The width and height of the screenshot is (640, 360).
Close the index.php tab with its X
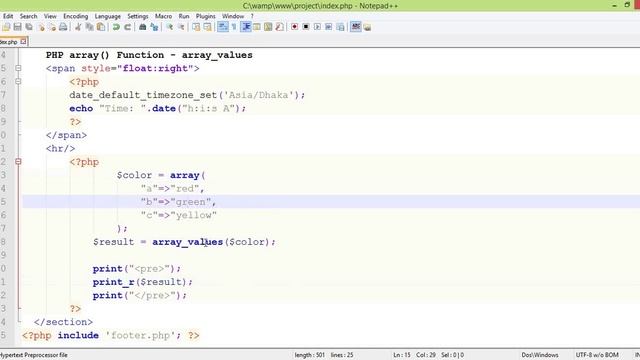pos(23,41)
